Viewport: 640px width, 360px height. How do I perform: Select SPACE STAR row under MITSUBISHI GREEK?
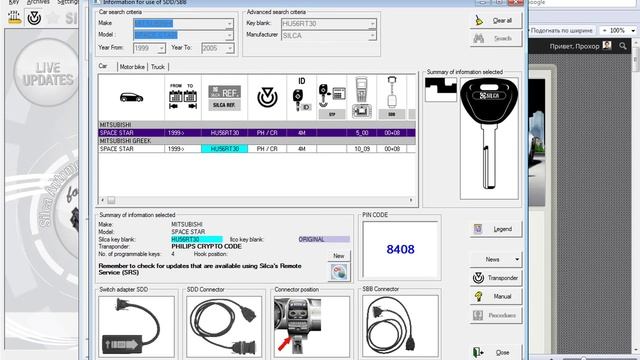coord(257,149)
